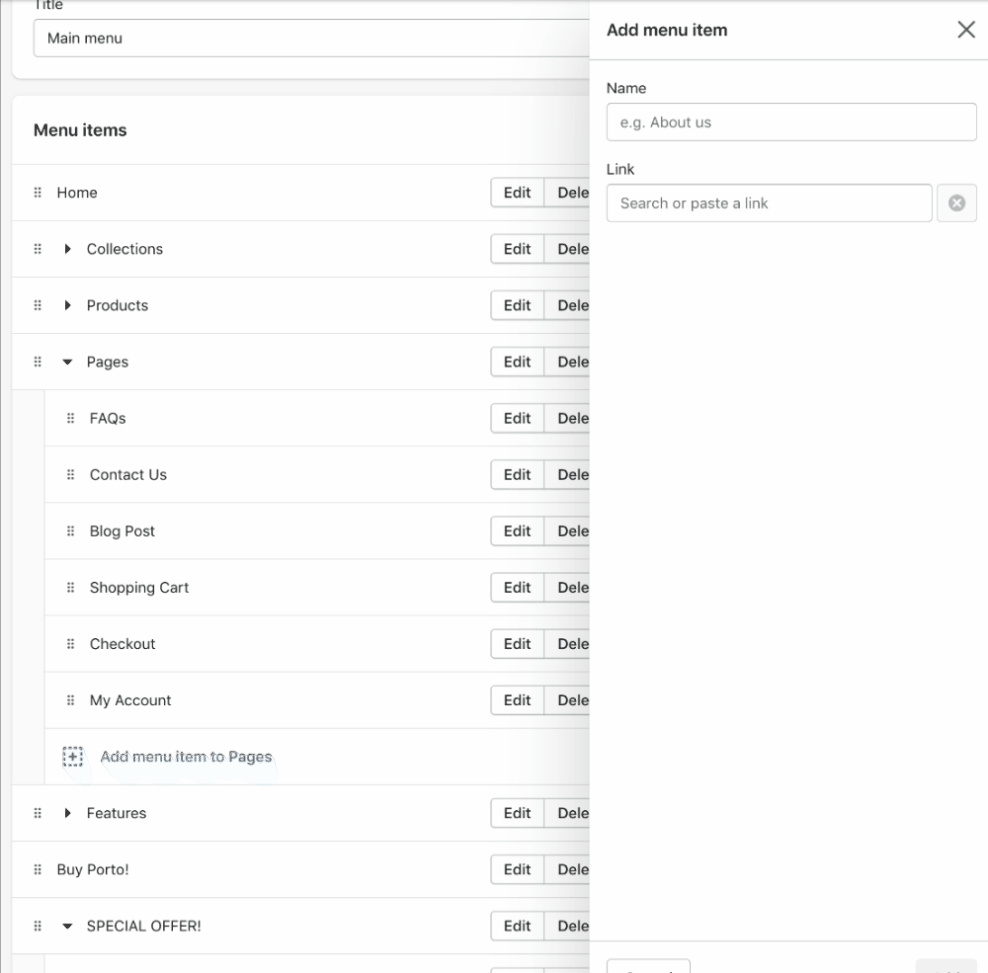The width and height of the screenshot is (988, 973).
Task: Expand the Collections menu item
Action: coord(68,249)
